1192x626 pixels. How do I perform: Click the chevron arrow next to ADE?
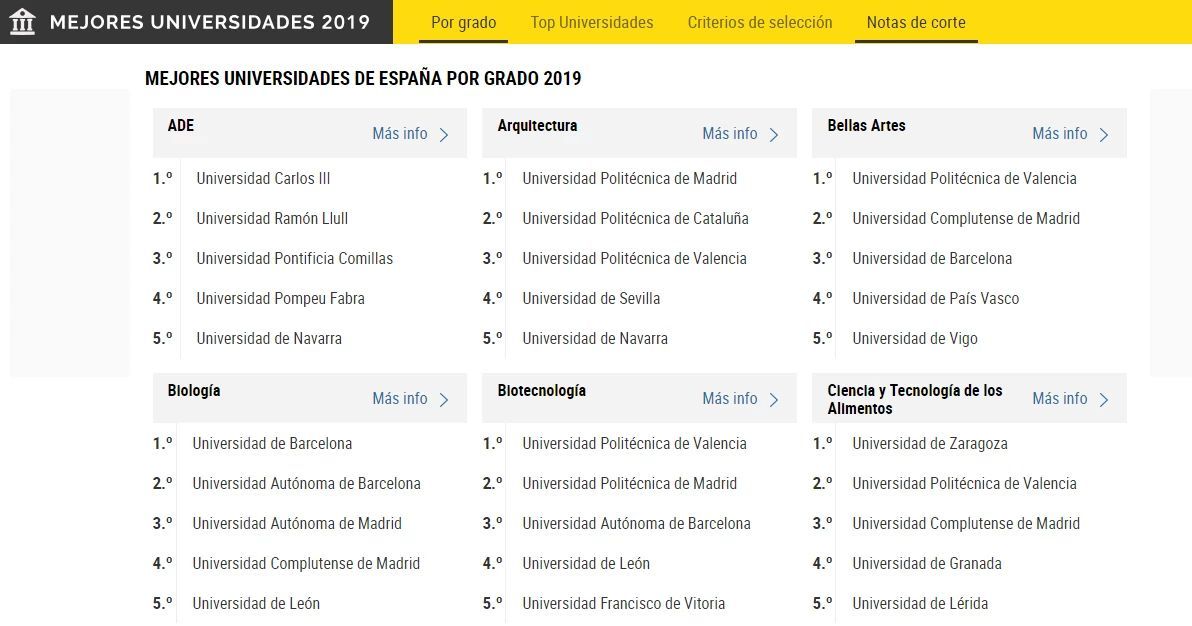pyautogui.click(x=444, y=135)
